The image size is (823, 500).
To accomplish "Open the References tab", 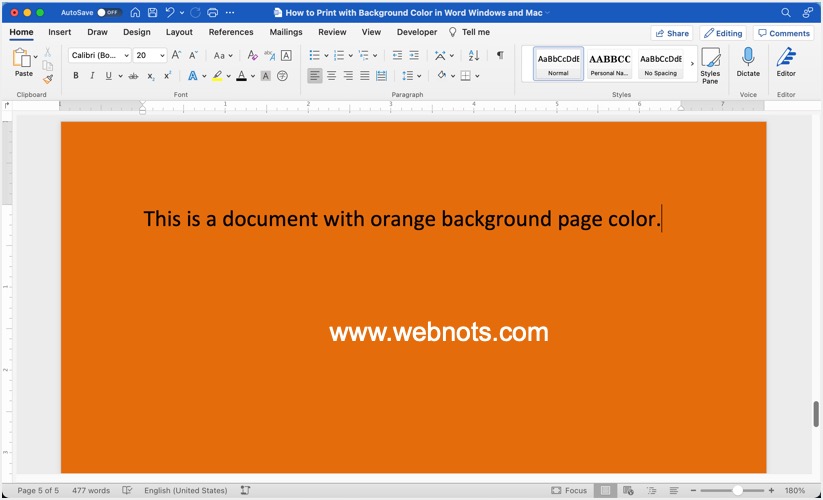I will point(231,32).
